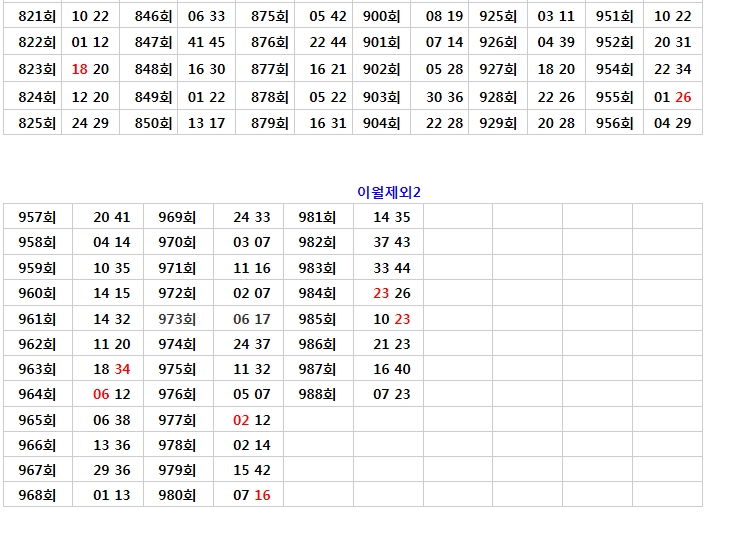Click the 850회 round cell
The image size is (756, 550).
153,123
